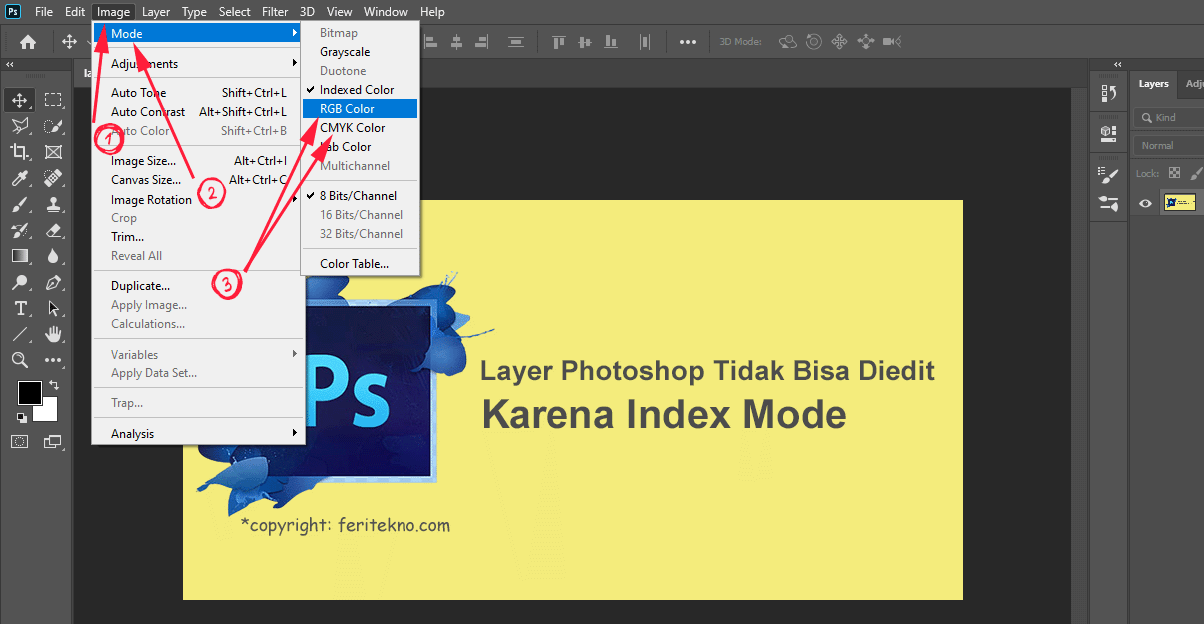Select the Blur tool
Viewport: 1204px width, 624px height.
click(53, 256)
